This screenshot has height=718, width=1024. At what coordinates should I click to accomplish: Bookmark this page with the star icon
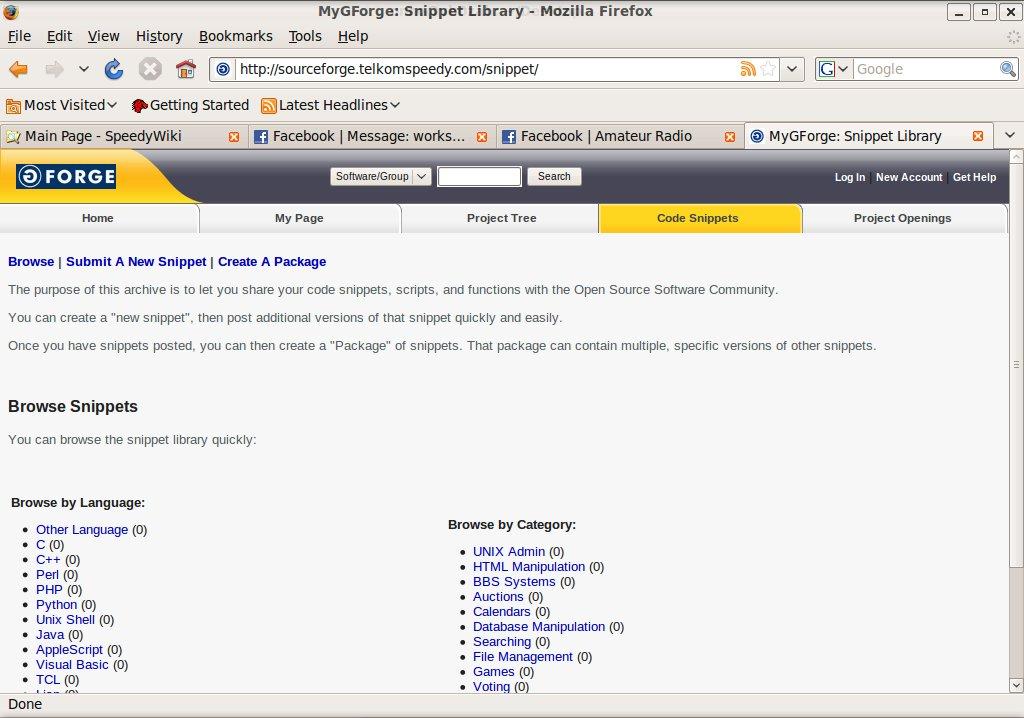pos(768,69)
